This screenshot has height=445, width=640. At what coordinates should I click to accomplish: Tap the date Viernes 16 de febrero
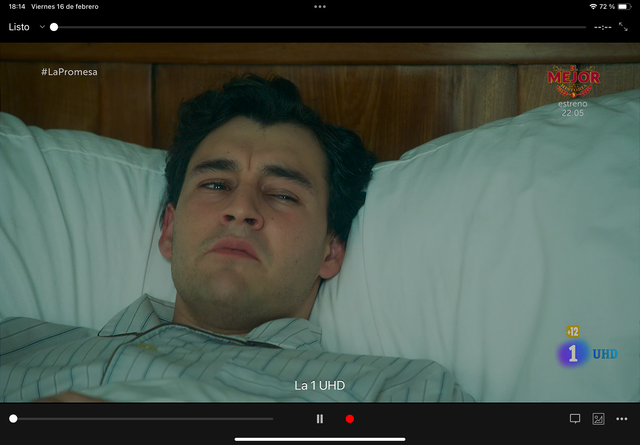pos(64,7)
